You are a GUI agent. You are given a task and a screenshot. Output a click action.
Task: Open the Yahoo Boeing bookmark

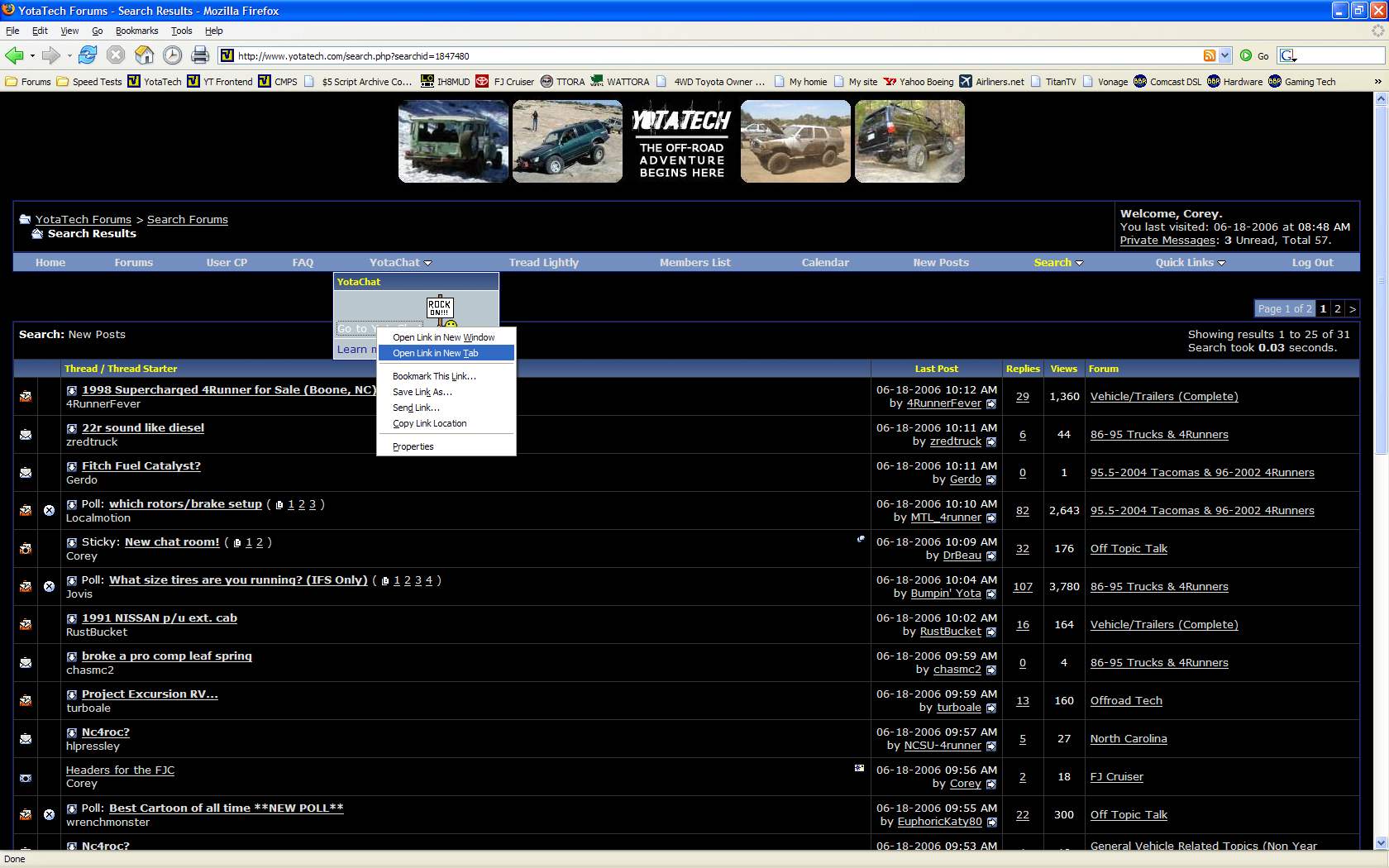point(919,82)
